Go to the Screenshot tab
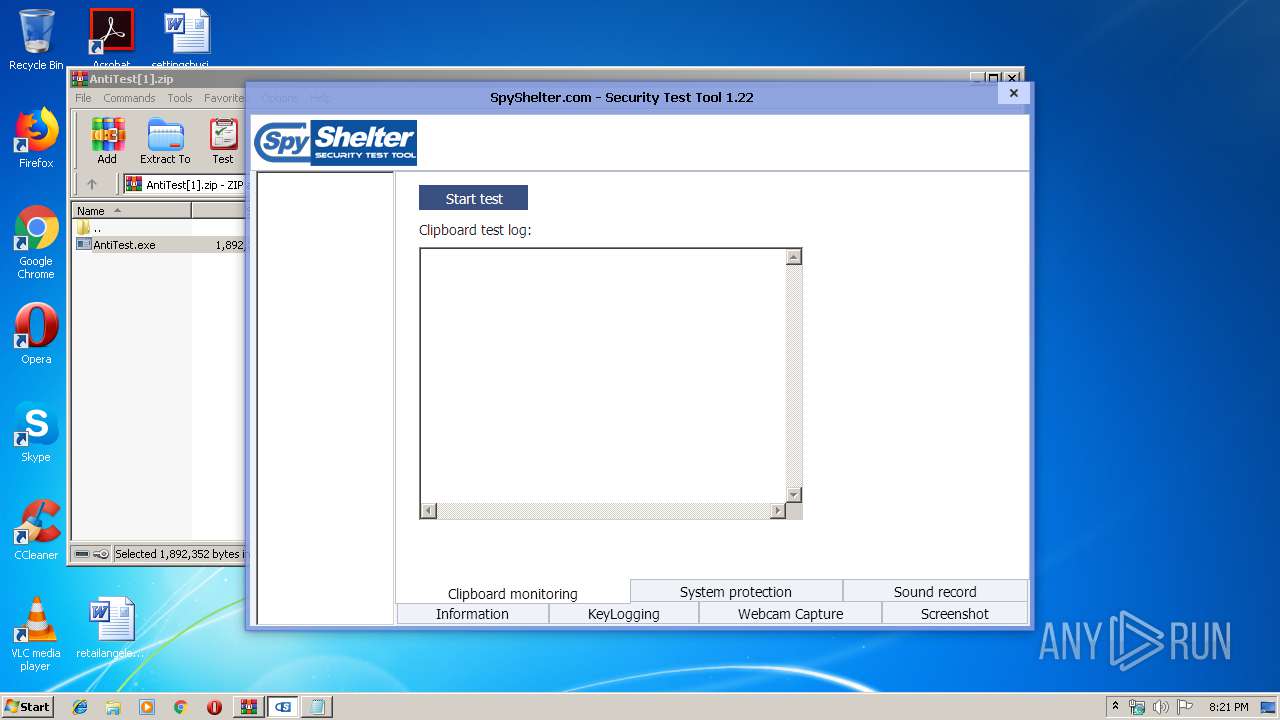 955,614
